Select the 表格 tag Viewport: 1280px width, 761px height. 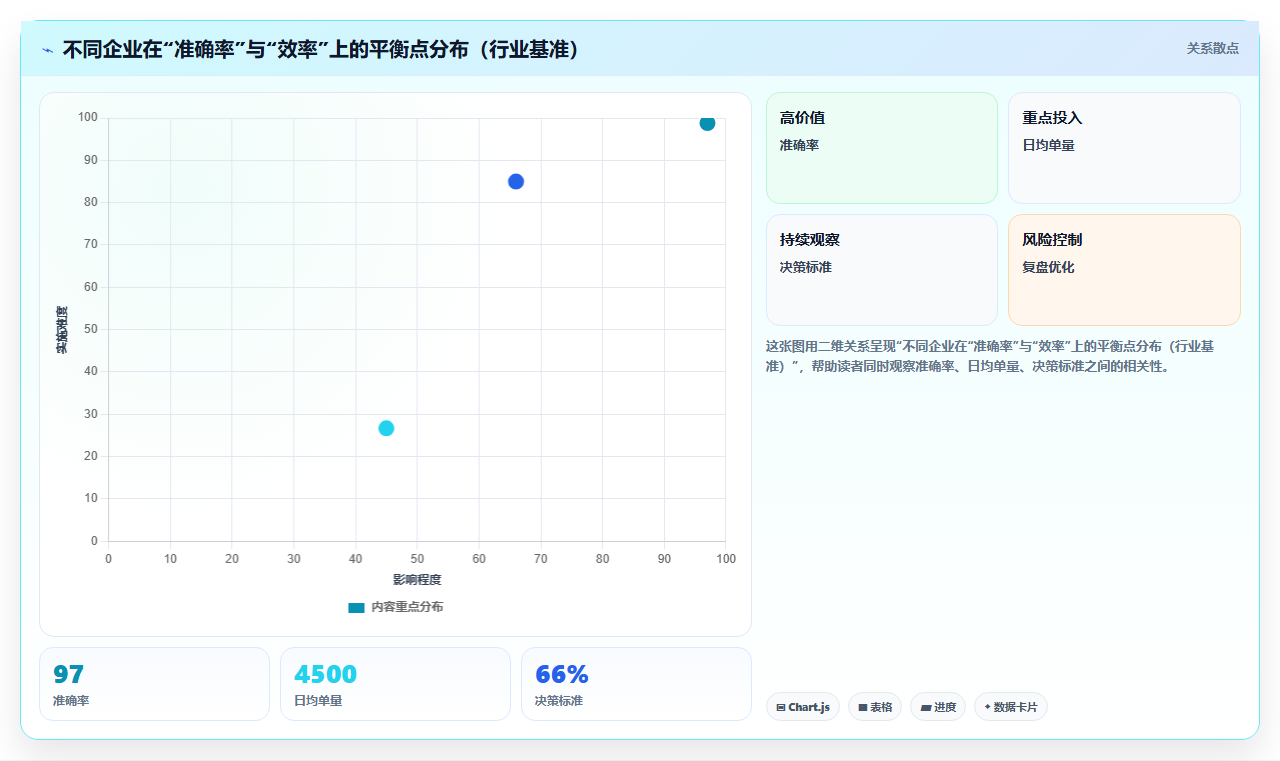point(875,707)
